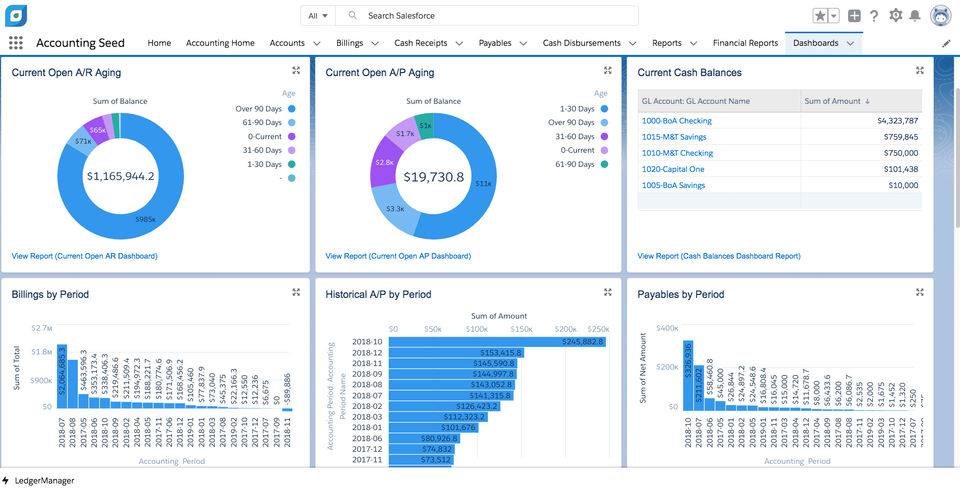
Task: Open the 1000-BoA Checking account link
Action: [677, 121]
